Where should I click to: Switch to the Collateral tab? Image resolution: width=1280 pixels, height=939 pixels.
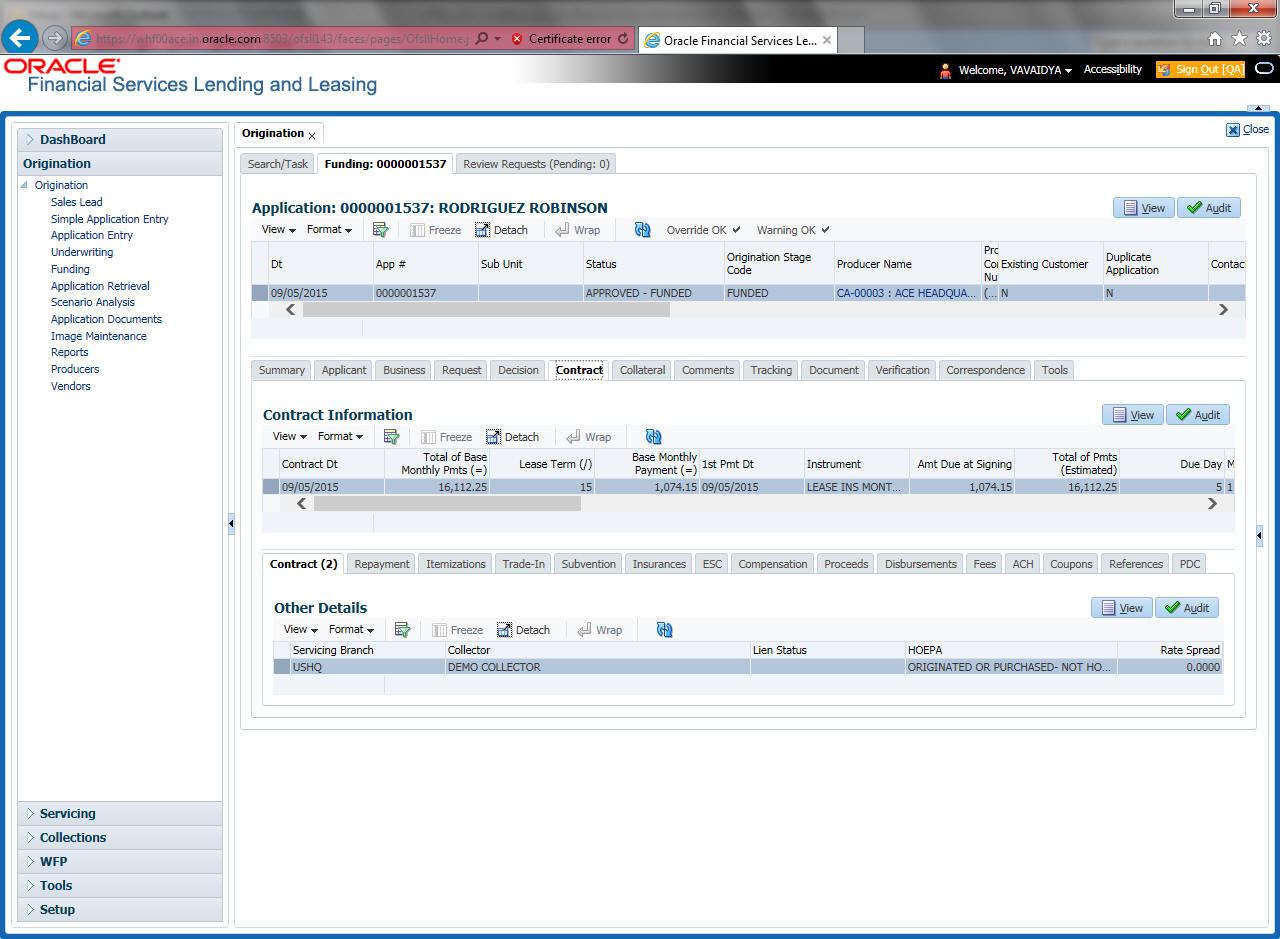click(642, 370)
